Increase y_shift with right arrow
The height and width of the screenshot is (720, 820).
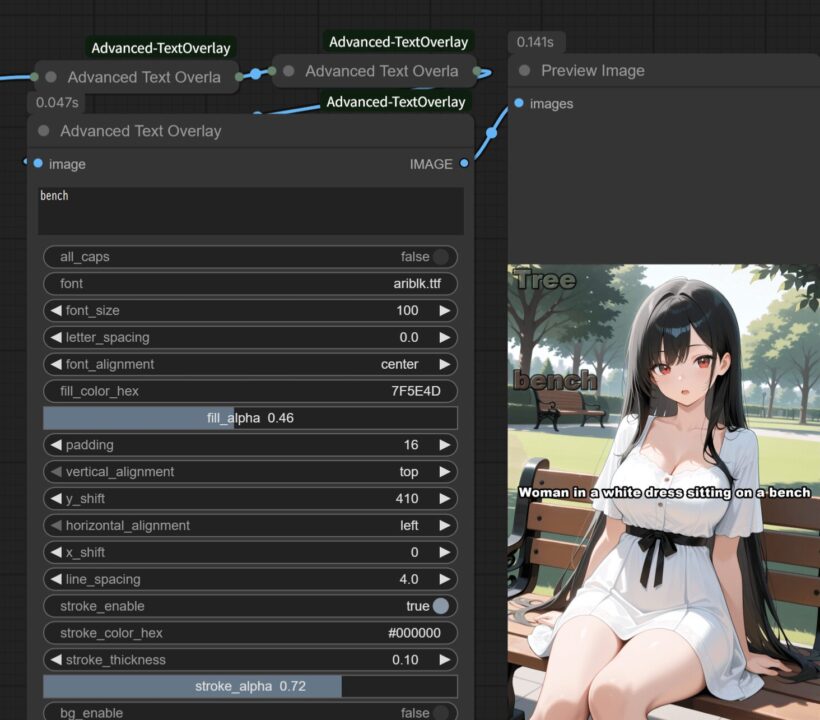pyautogui.click(x=445, y=498)
